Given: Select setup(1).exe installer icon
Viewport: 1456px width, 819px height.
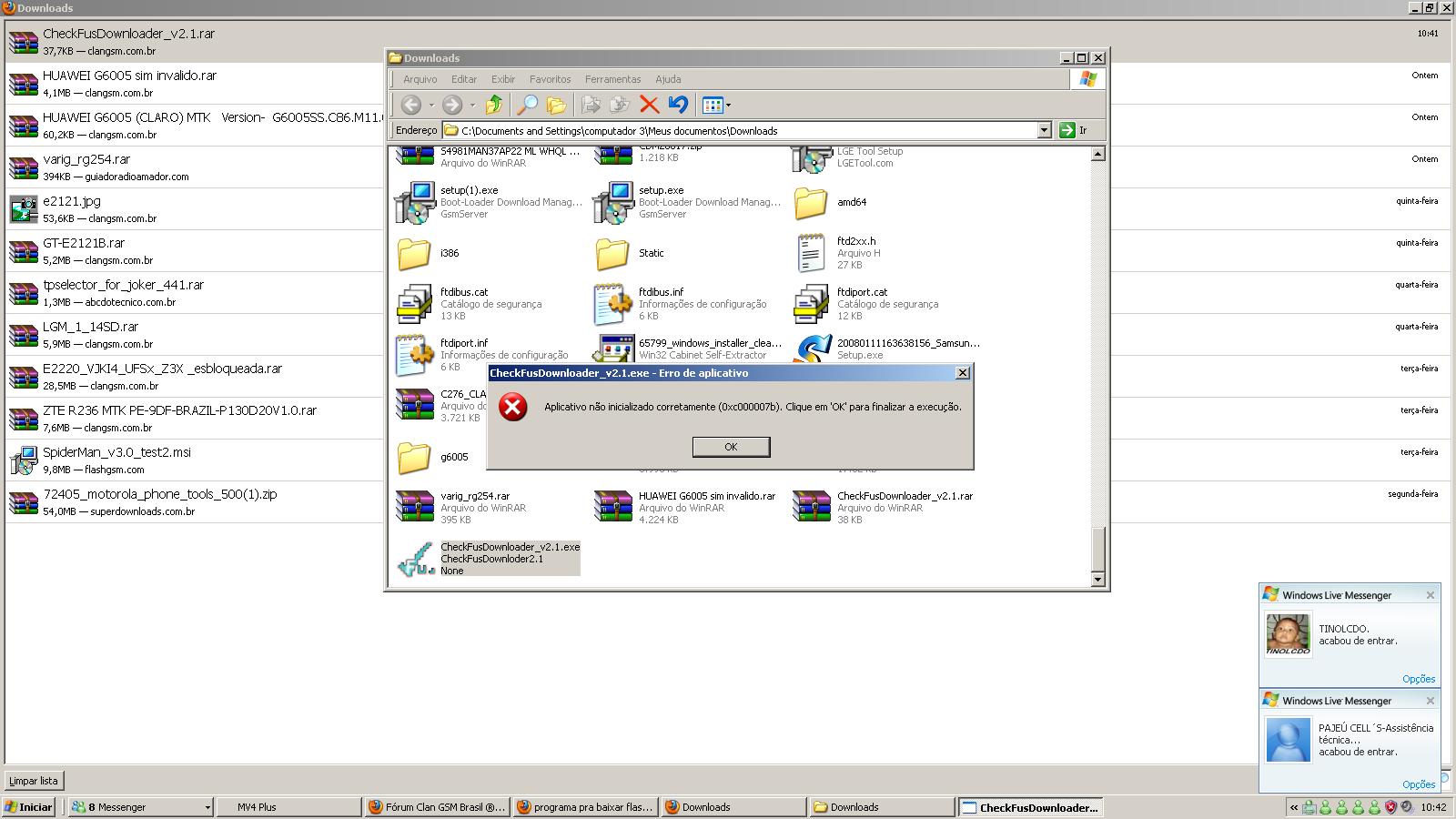Looking at the screenshot, I should 416,202.
